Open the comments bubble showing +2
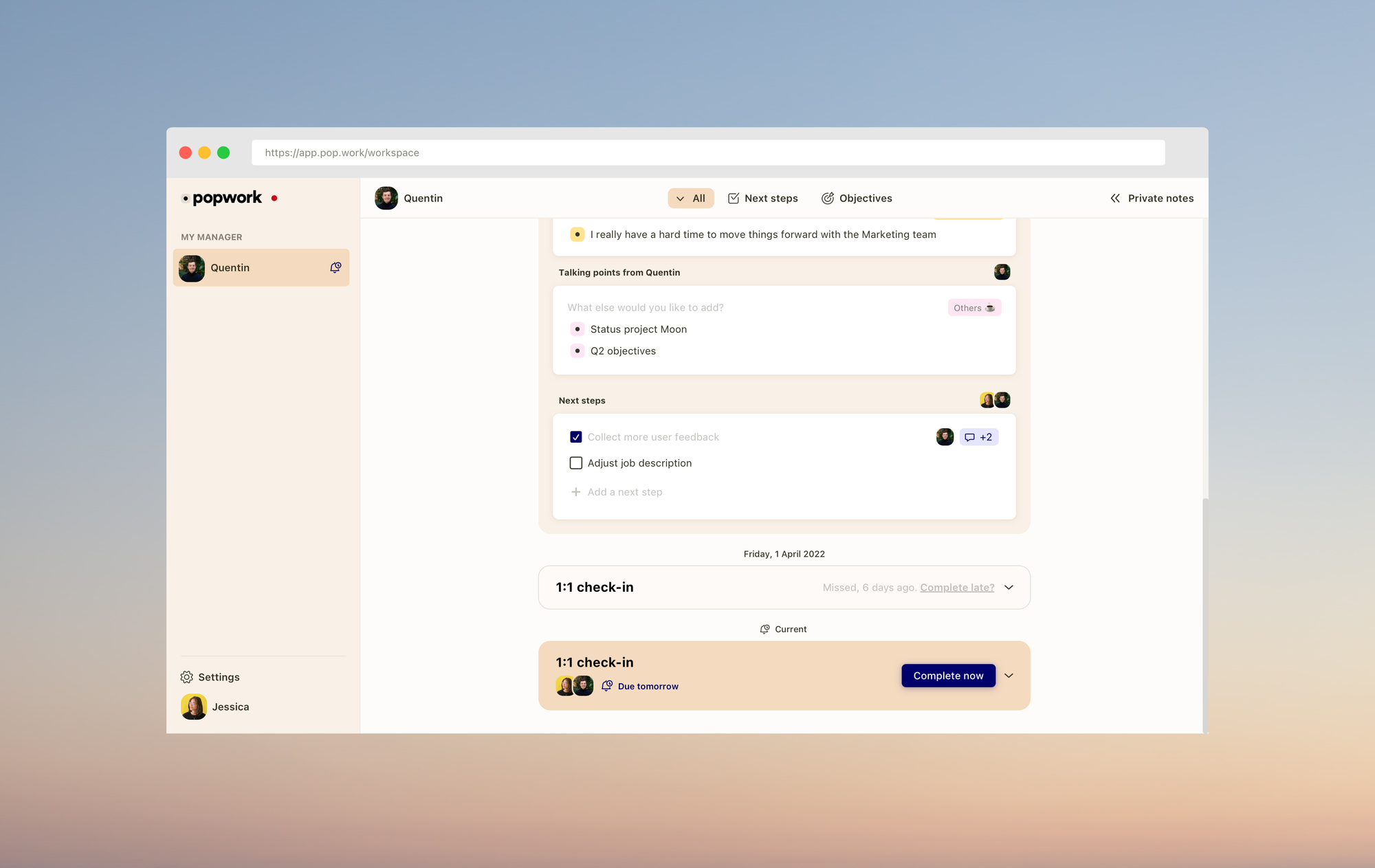This screenshot has height=868, width=1375. [x=978, y=437]
